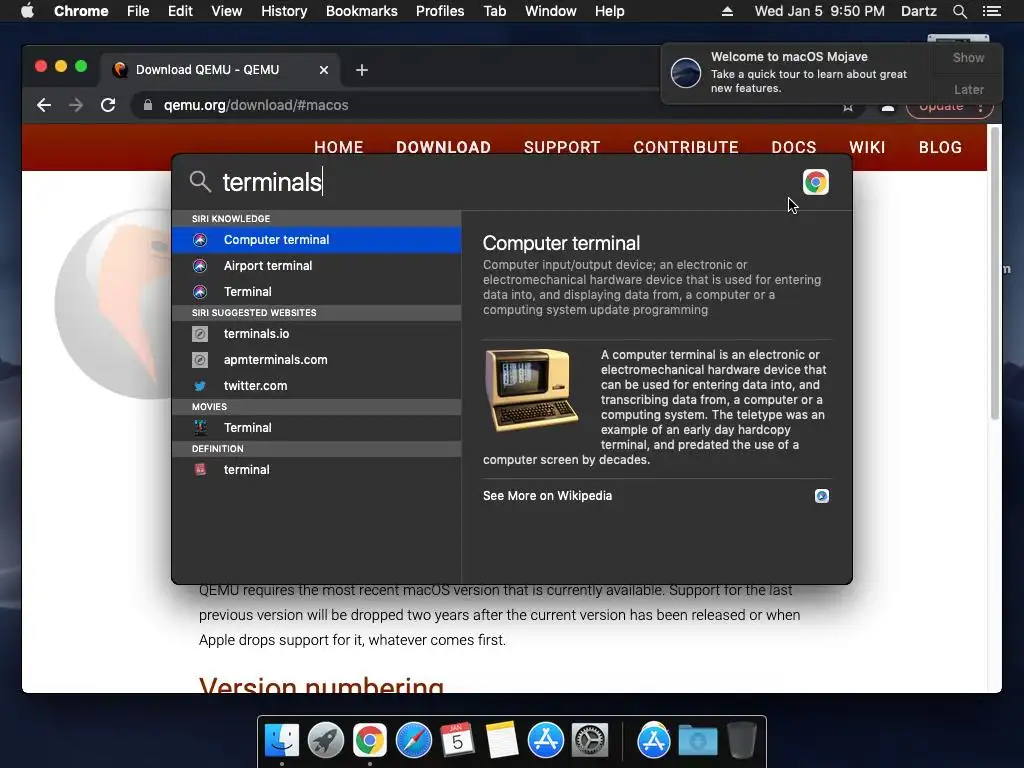The width and height of the screenshot is (1024, 768).
Task: Open File menu
Action: pos(138,11)
